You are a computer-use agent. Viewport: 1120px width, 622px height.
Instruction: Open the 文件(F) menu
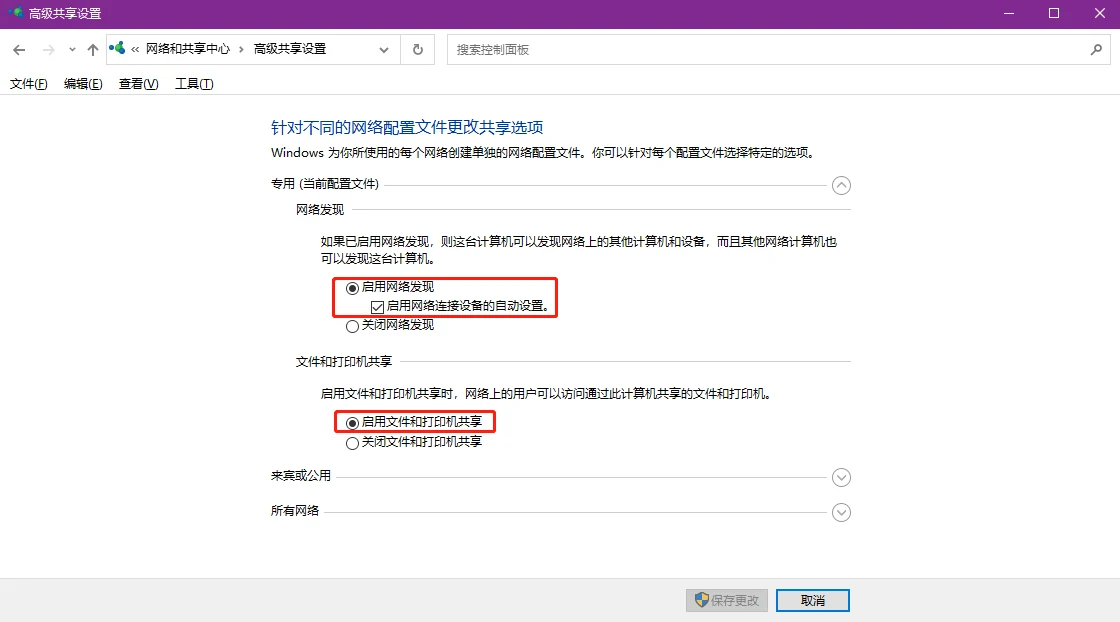point(28,84)
